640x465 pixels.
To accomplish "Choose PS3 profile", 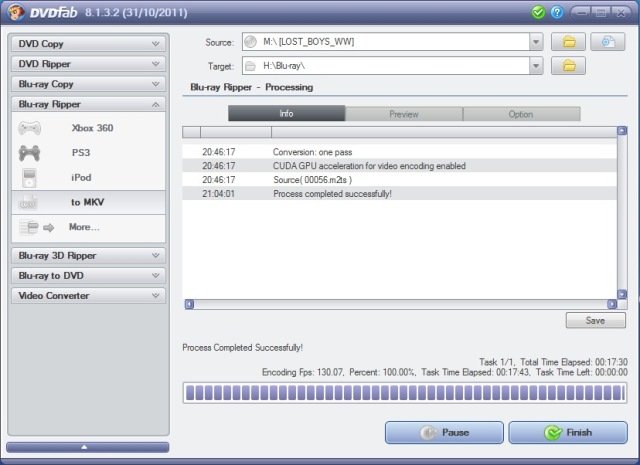I will [x=89, y=153].
